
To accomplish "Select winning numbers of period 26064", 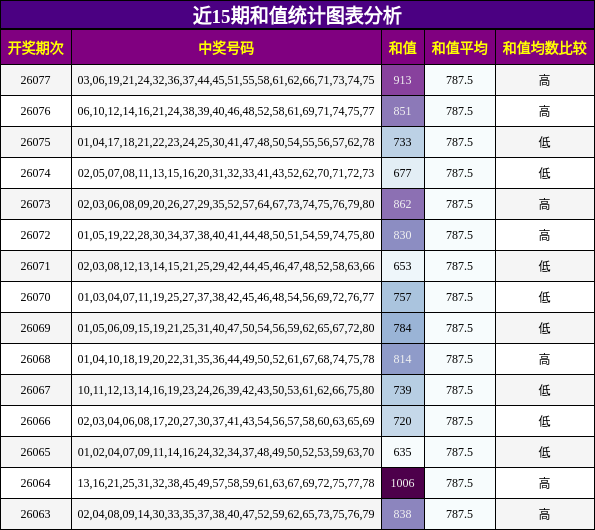I will 226,483.
